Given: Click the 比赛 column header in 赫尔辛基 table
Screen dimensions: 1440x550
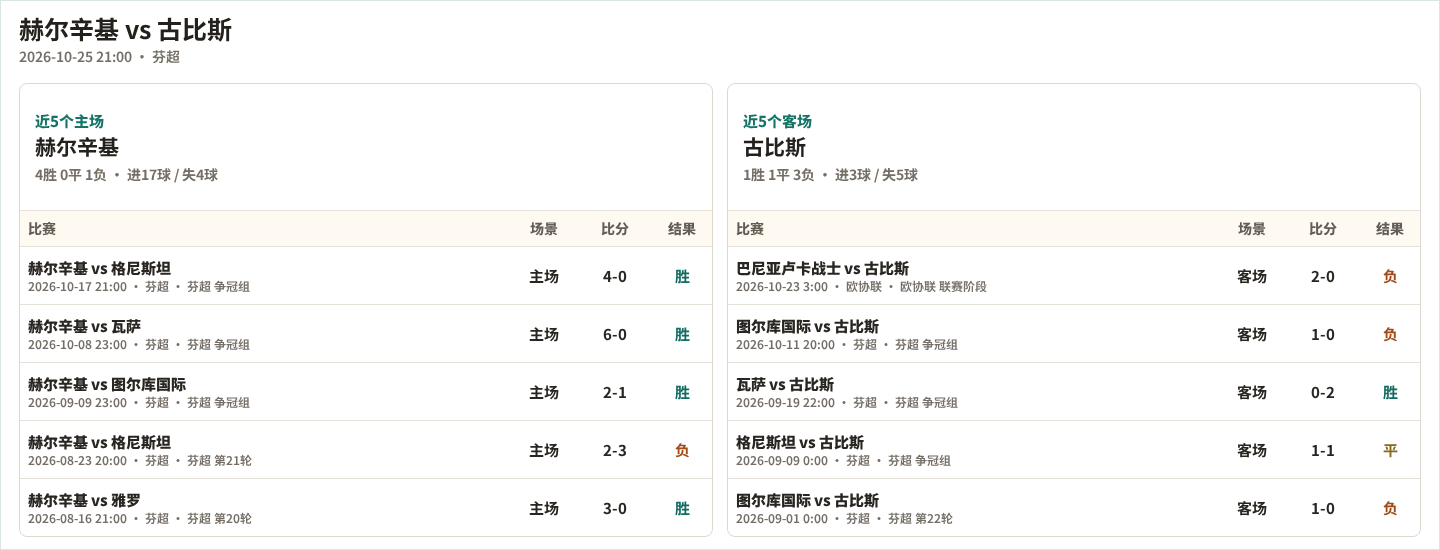Looking at the screenshot, I should click(42, 229).
